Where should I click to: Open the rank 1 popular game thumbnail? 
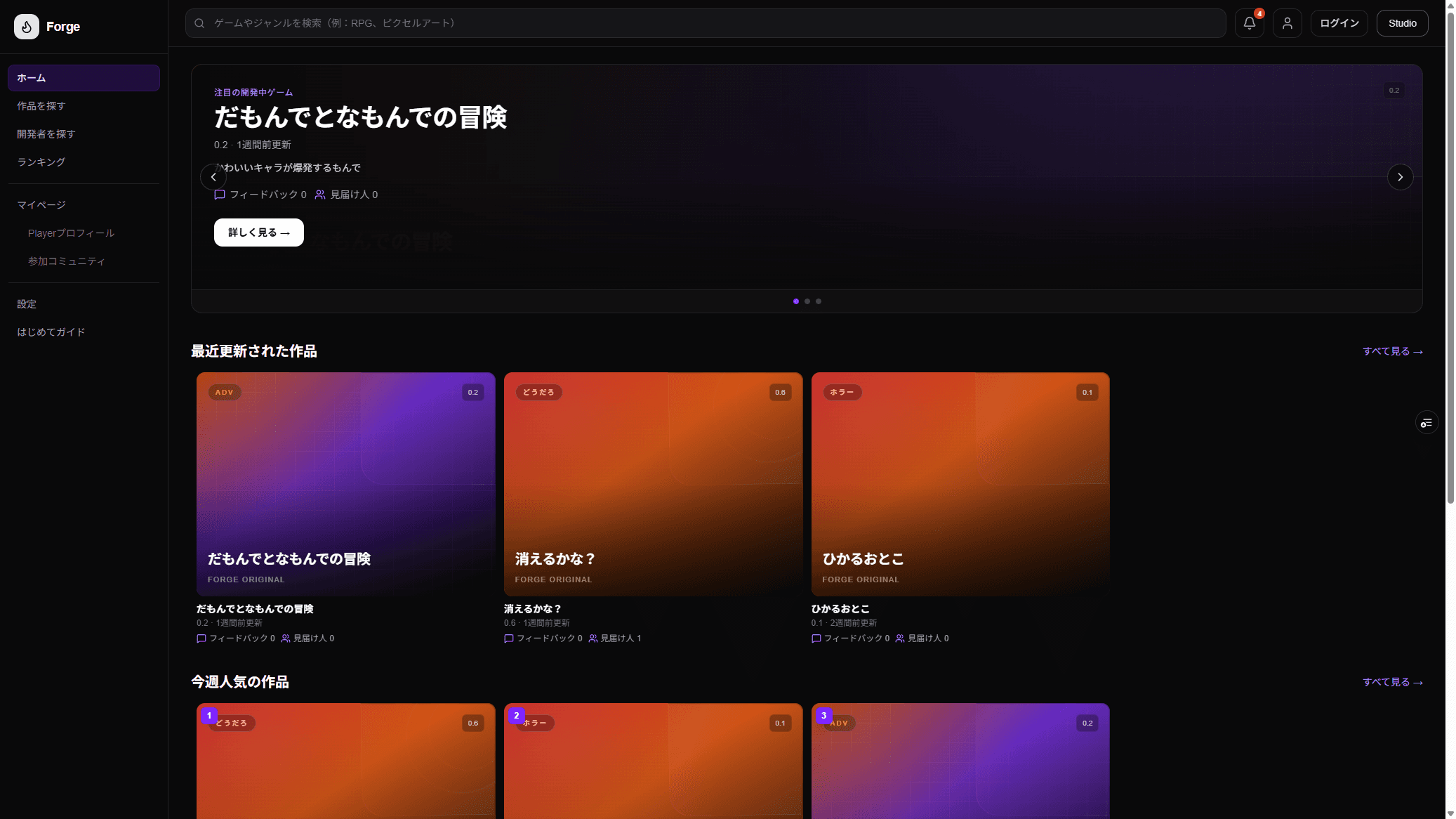346,761
